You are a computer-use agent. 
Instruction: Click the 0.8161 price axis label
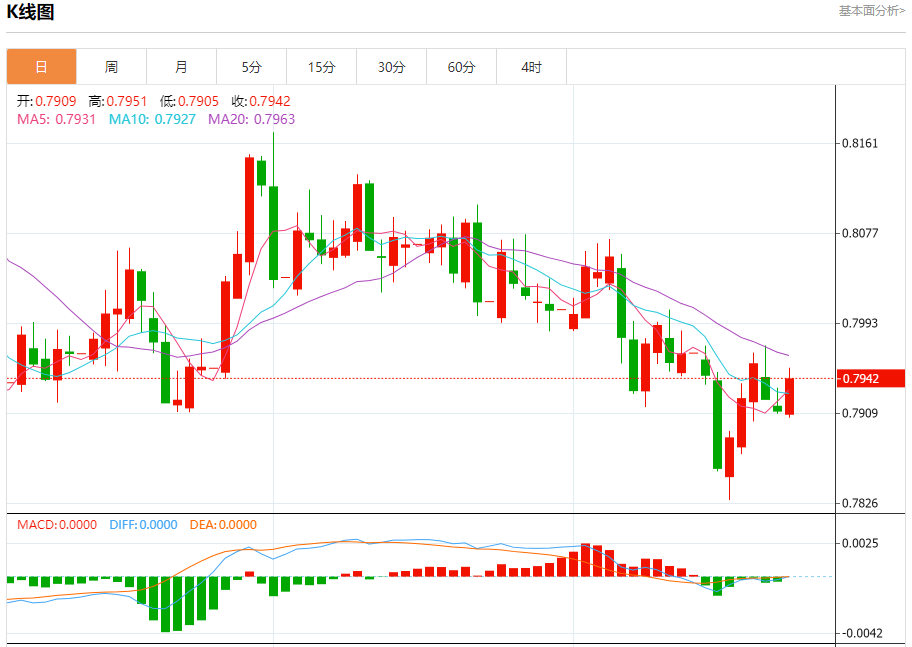pyautogui.click(x=860, y=143)
